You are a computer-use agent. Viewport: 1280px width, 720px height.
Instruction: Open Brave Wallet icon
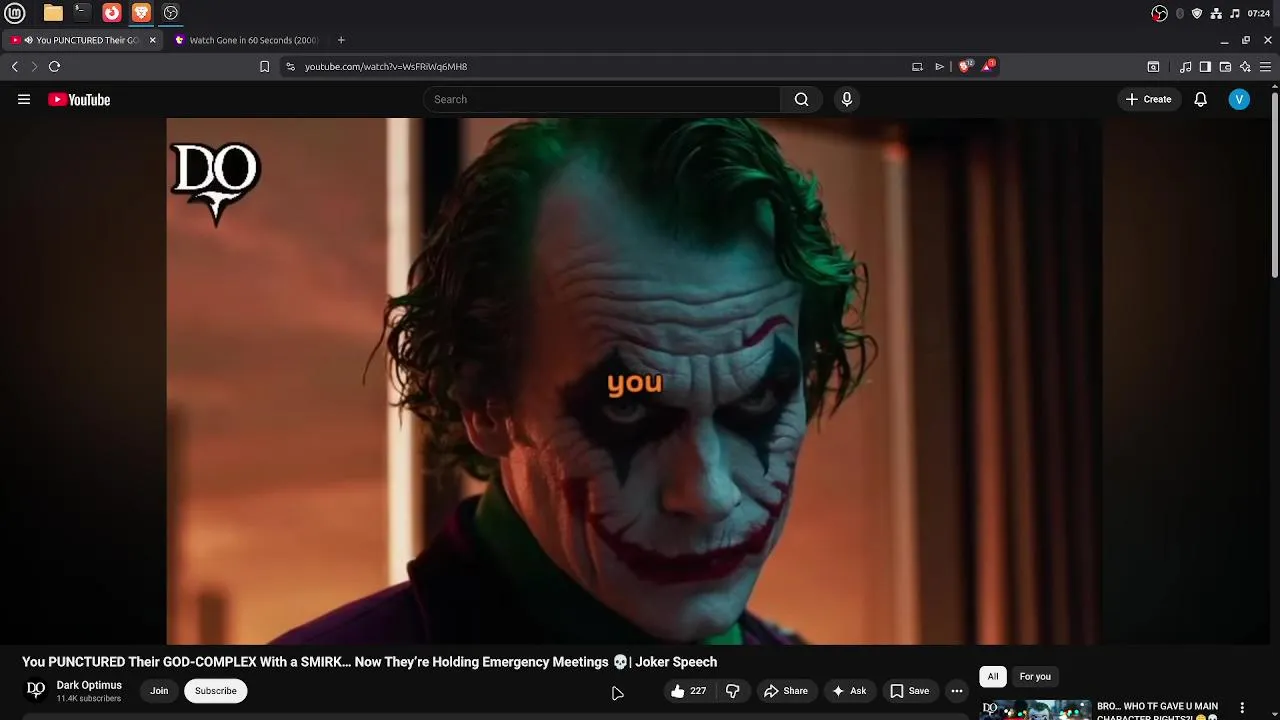tap(1225, 66)
